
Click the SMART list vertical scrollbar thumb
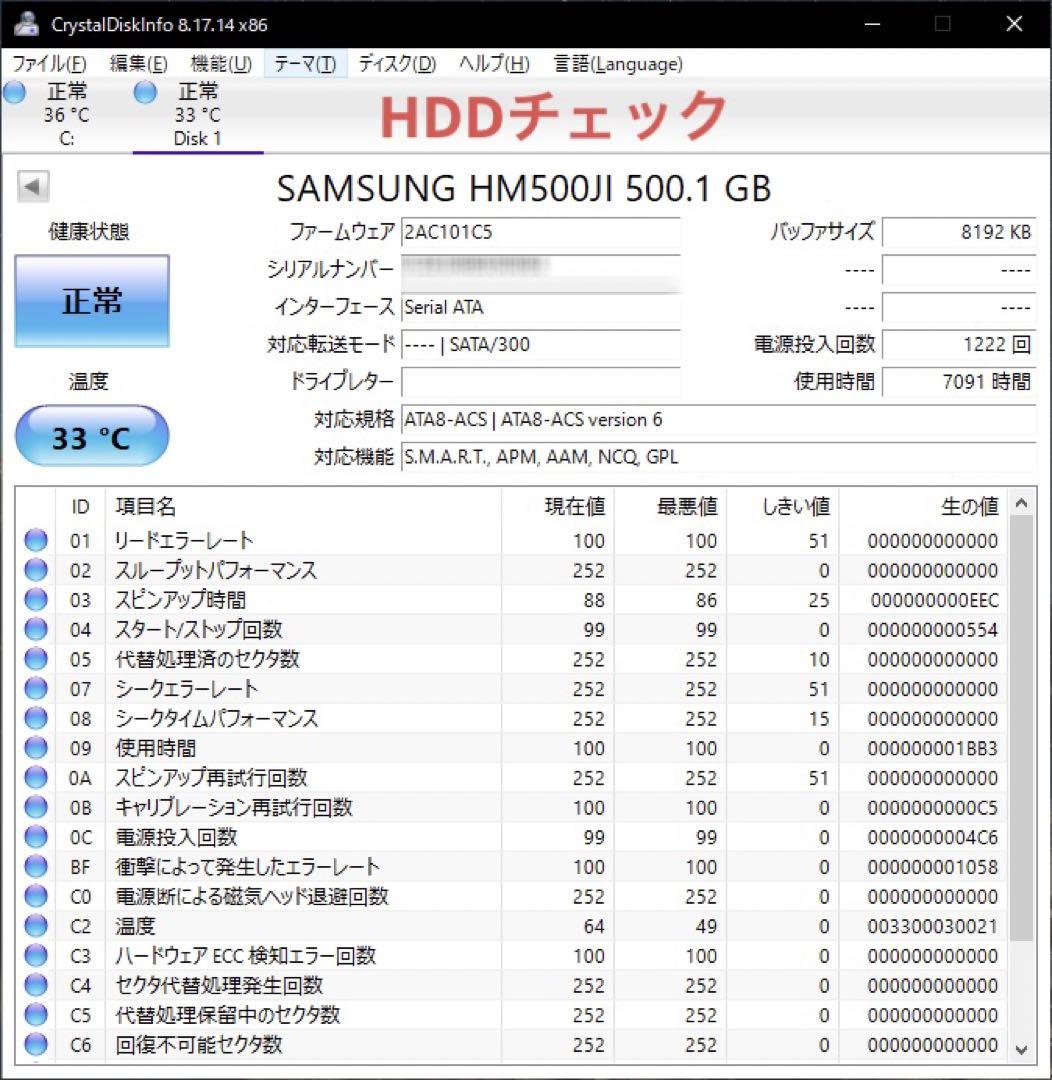pyautogui.click(x=1022, y=728)
